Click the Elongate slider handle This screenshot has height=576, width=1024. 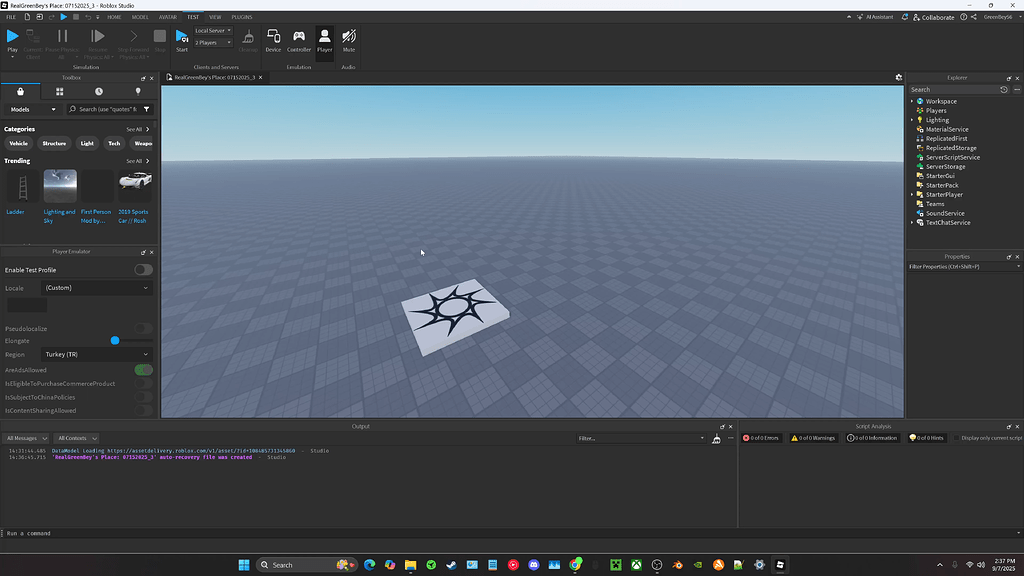(115, 340)
